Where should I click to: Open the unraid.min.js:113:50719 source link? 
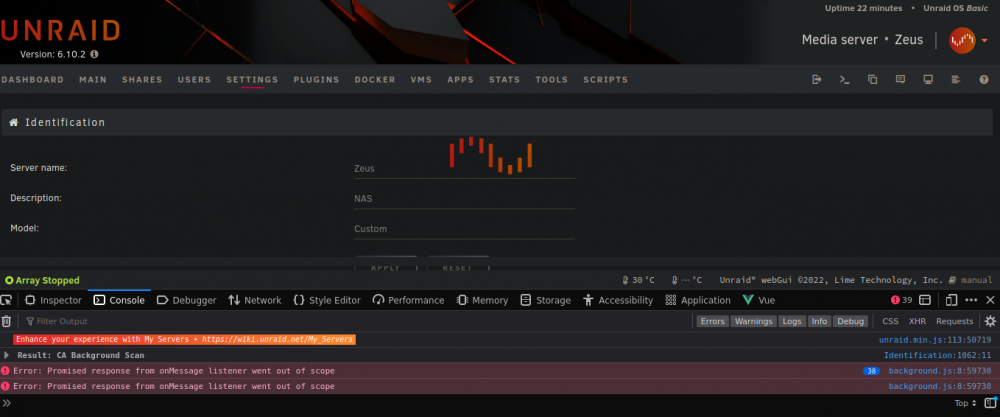pos(935,340)
